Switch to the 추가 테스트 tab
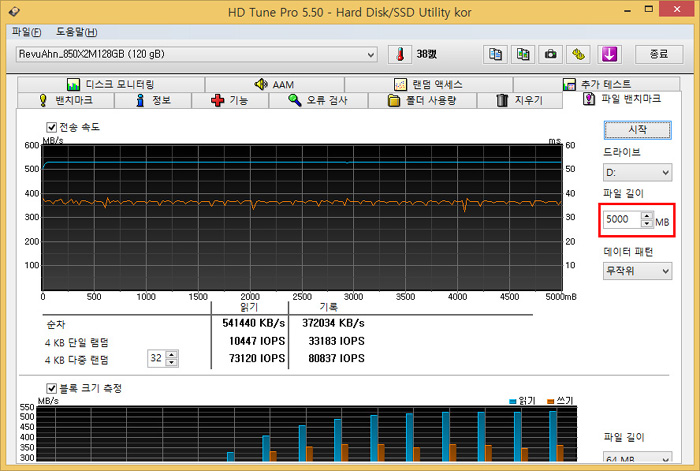This screenshot has height=471, width=700. click(596, 84)
